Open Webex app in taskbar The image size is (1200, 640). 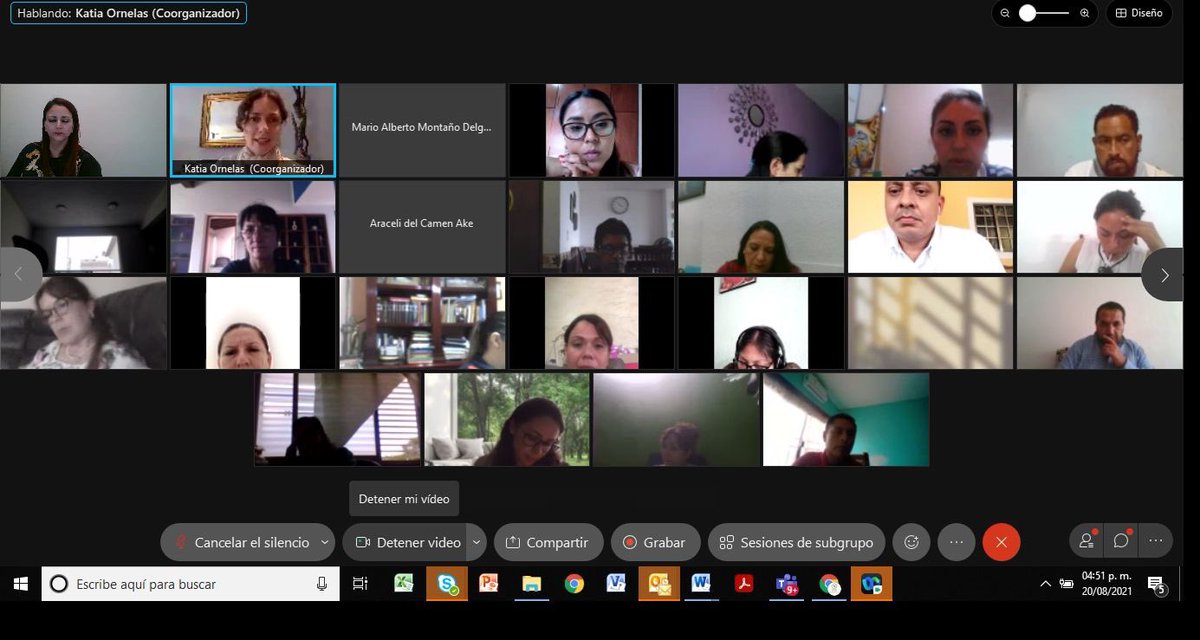point(871,584)
